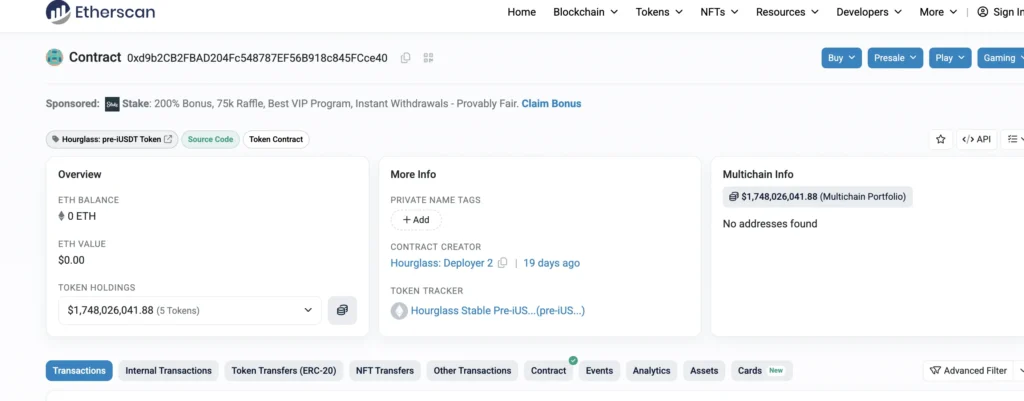Viewport: 1024px width, 401px height.
Task: Copy the contract address icon
Action: [405, 58]
